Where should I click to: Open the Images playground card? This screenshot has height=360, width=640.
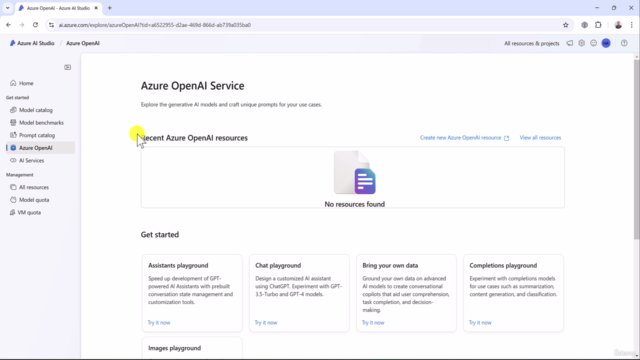(192, 348)
